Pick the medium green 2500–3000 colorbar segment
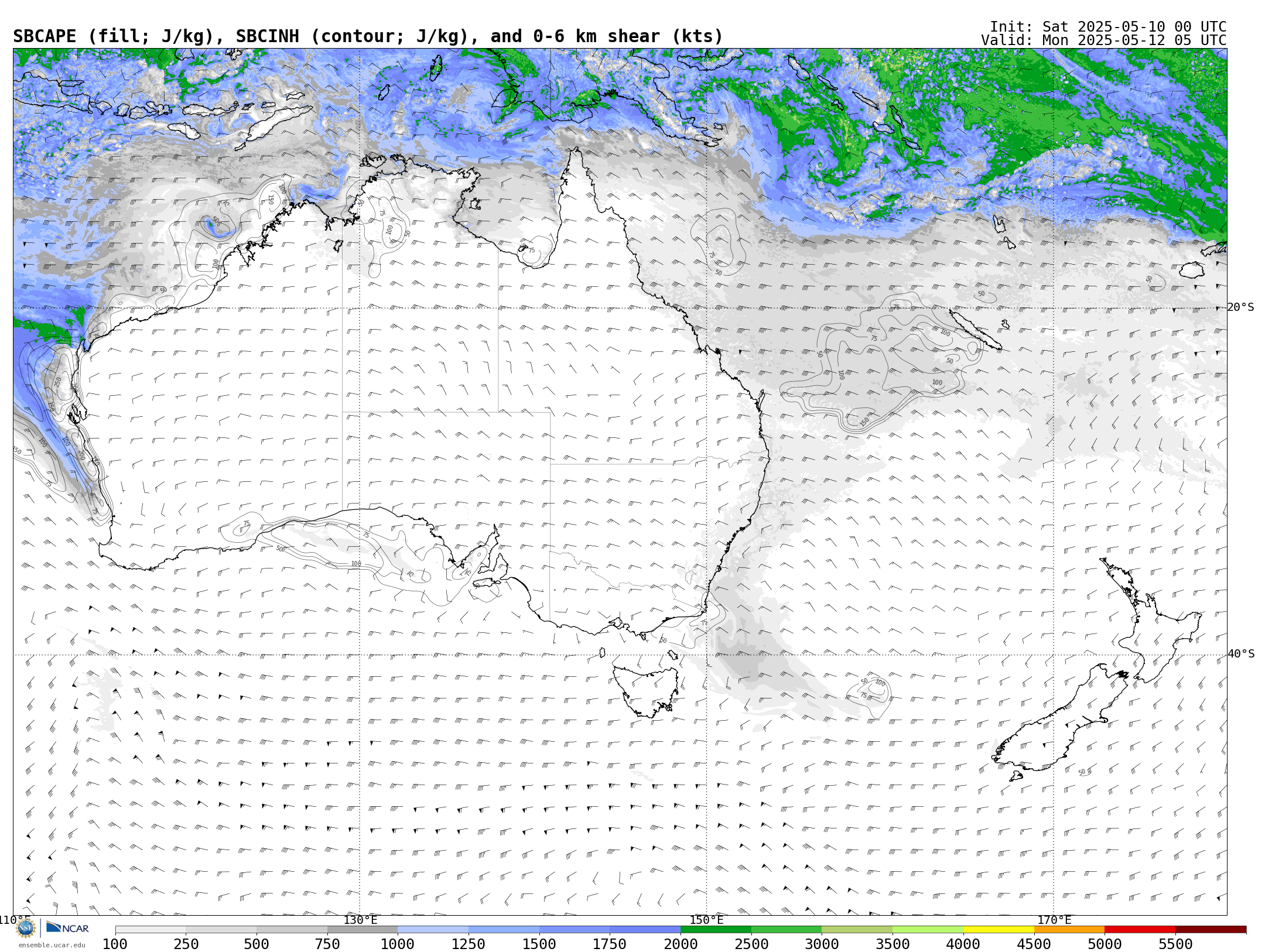 click(x=787, y=930)
